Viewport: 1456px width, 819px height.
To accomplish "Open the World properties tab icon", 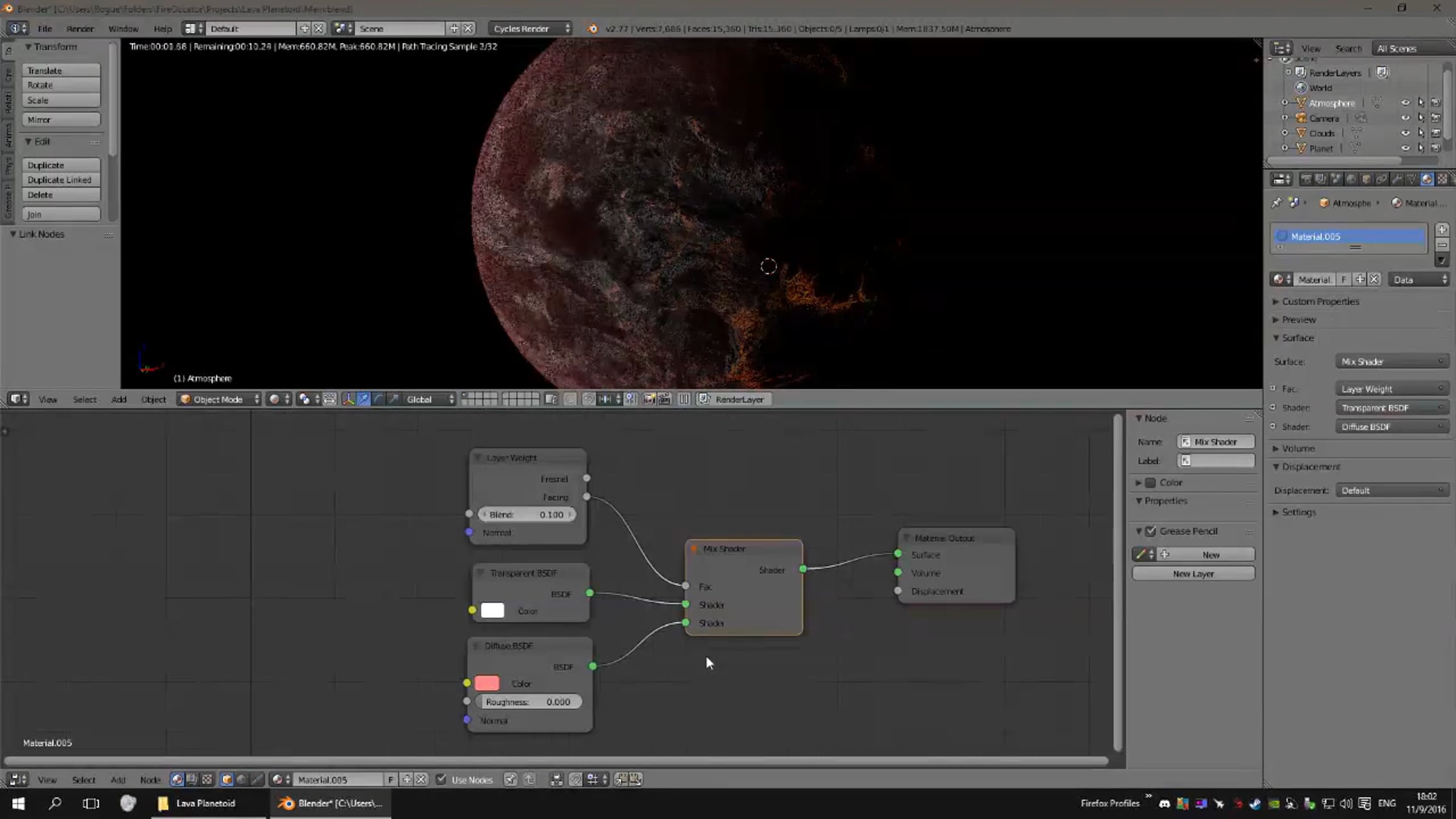I will click(x=1351, y=180).
